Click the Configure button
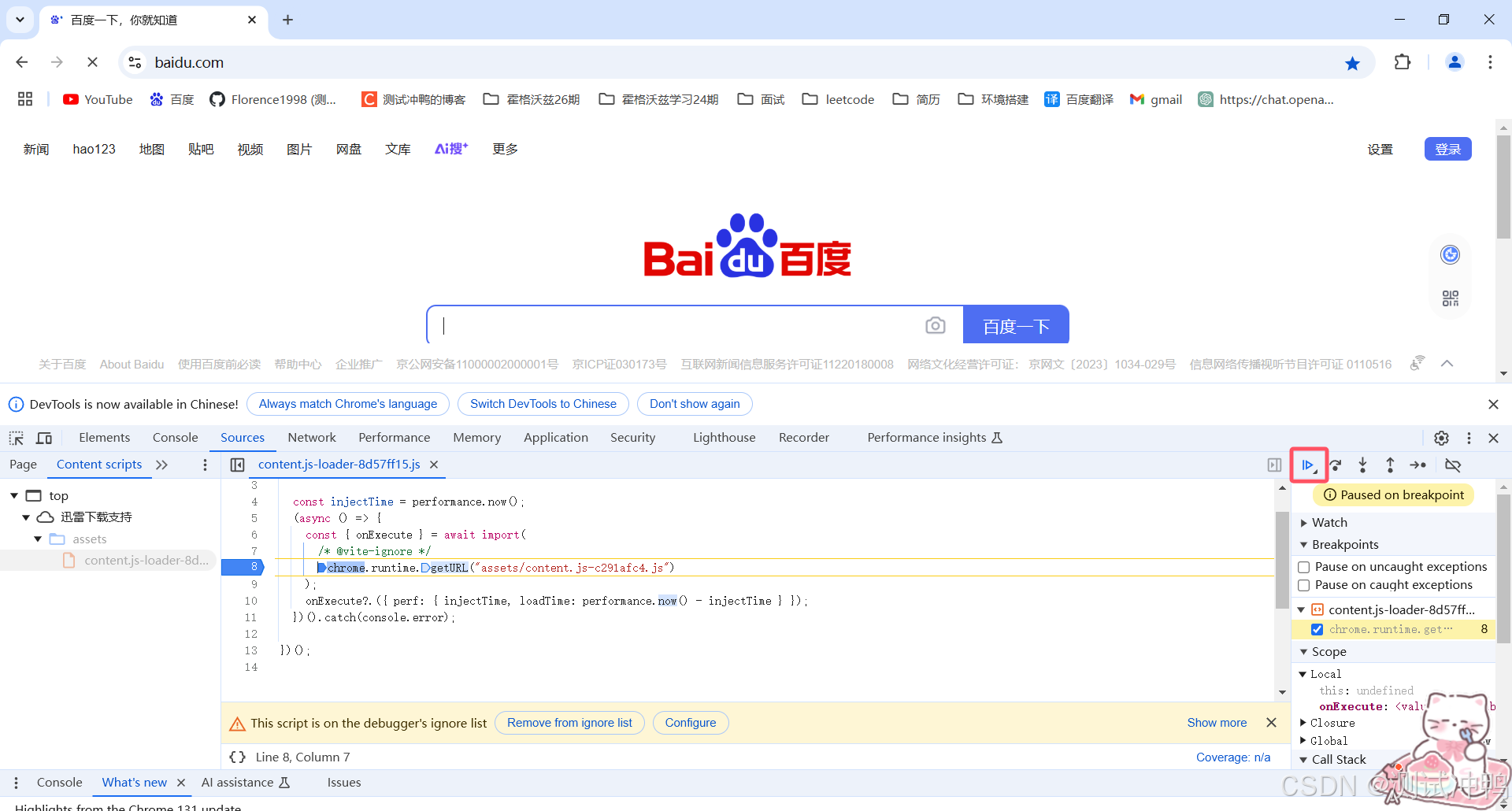Screen dimensions: 1512x811 click(691, 723)
